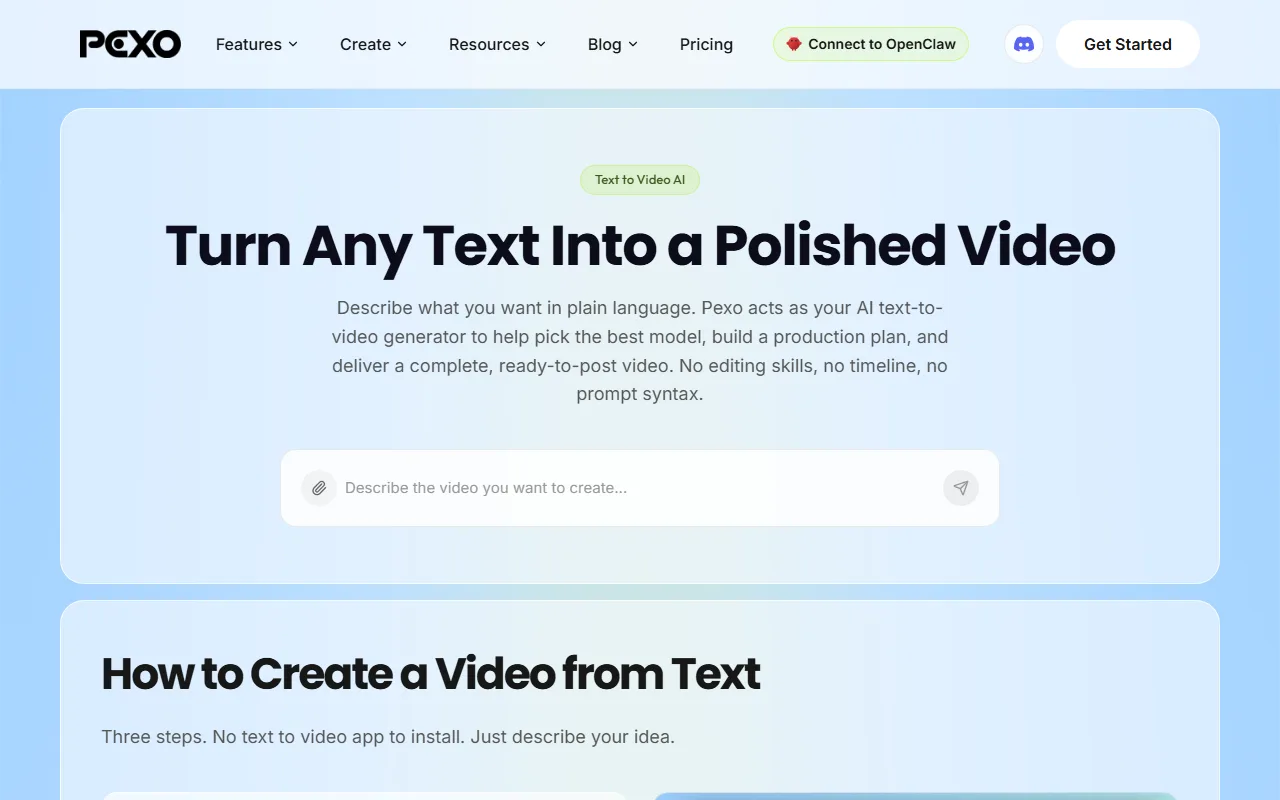This screenshot has height=800, width=1280.
Task: Expand the Blog dropdown menu
Action: coord(612,44)
